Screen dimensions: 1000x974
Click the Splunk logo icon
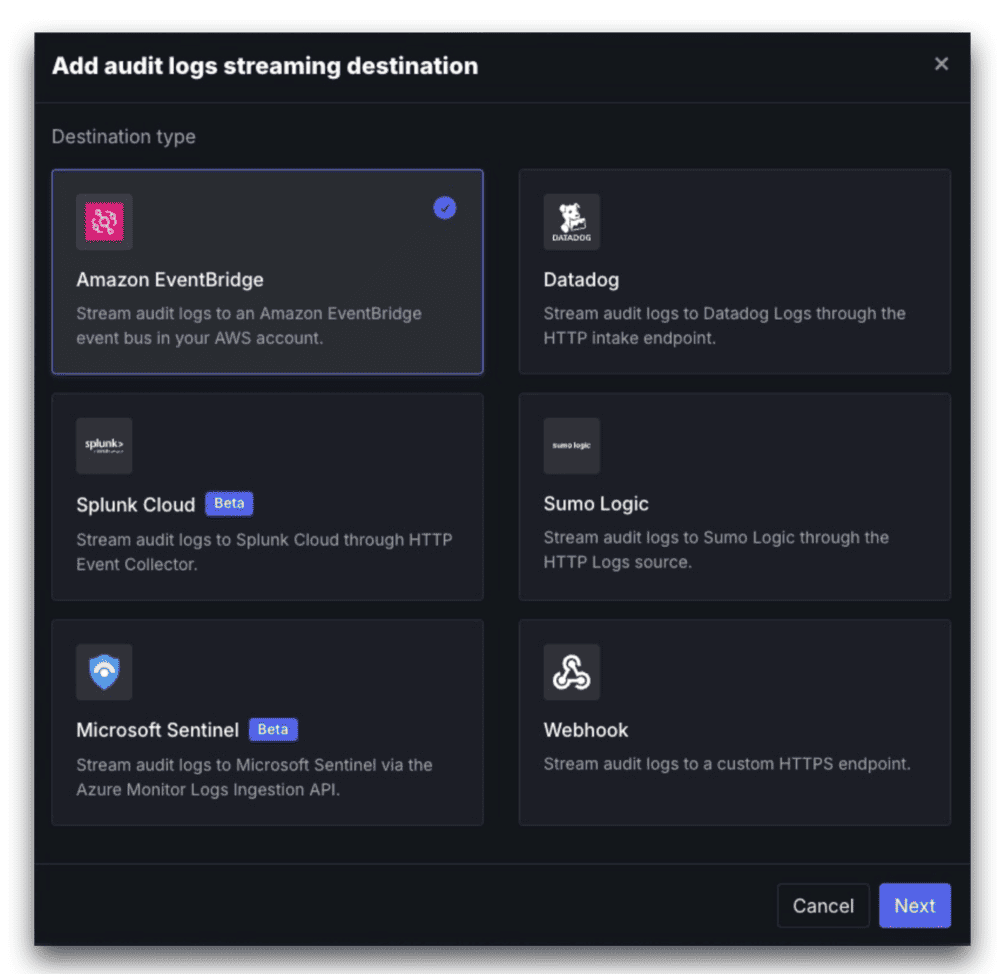(104, 446)
